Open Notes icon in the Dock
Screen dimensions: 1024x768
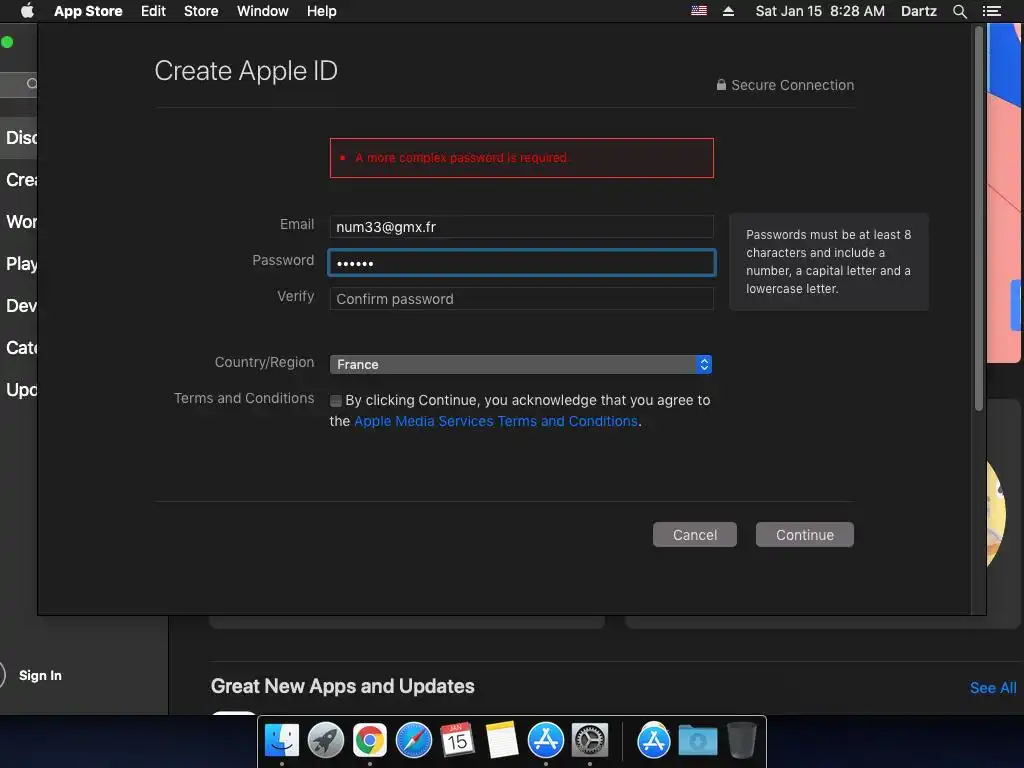coord(502,741)
